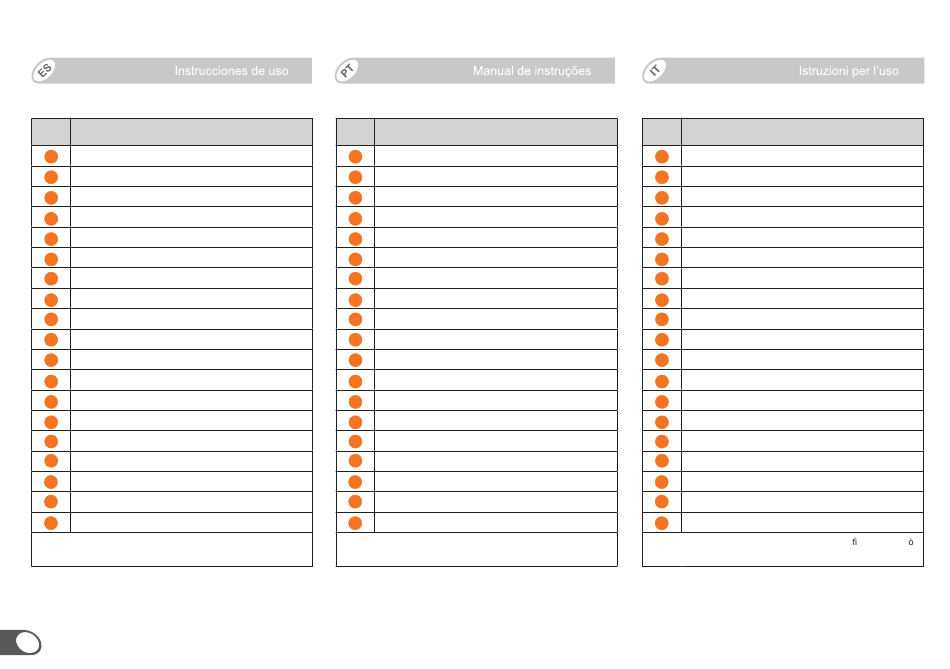Screen dimensions: 950x669
Task: Toggle the dark switch in the bottom-left corner
Action: pyautogui.click(x=21, y=643)
